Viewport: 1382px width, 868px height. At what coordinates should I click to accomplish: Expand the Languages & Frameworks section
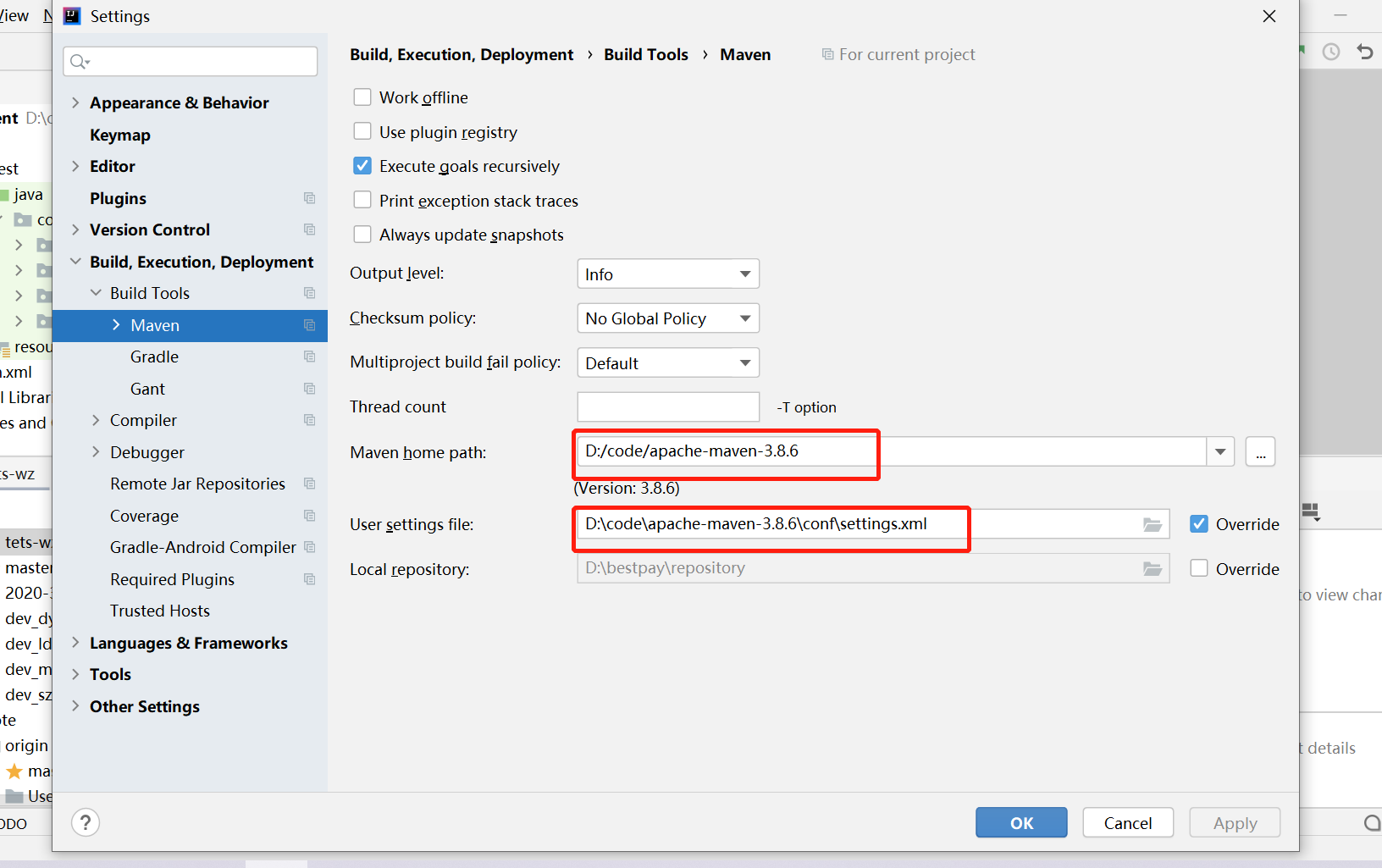75,643
